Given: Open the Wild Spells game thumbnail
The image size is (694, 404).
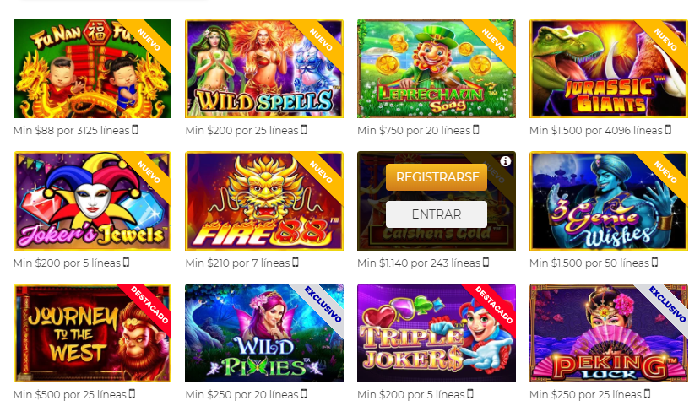Looking at the screenshot, I should 264,69.
